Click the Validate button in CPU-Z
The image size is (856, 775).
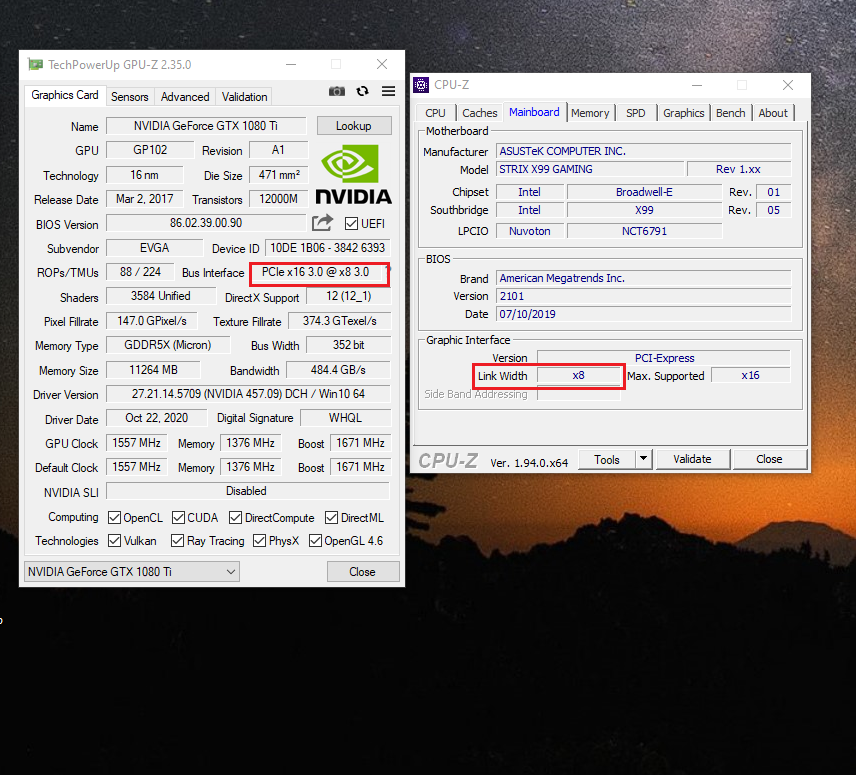692,459
